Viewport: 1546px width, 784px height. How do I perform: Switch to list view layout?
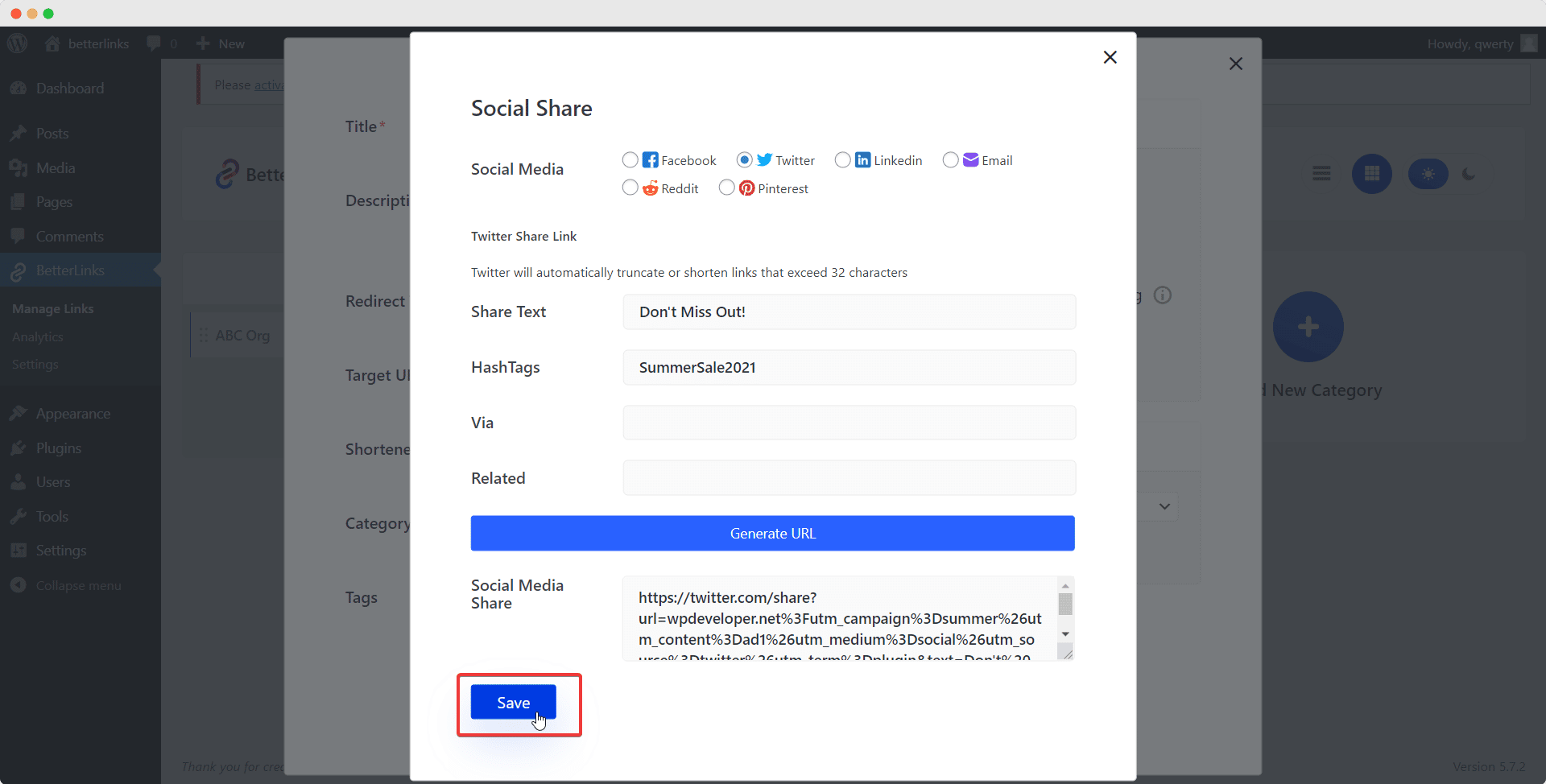pos(1321,173)
